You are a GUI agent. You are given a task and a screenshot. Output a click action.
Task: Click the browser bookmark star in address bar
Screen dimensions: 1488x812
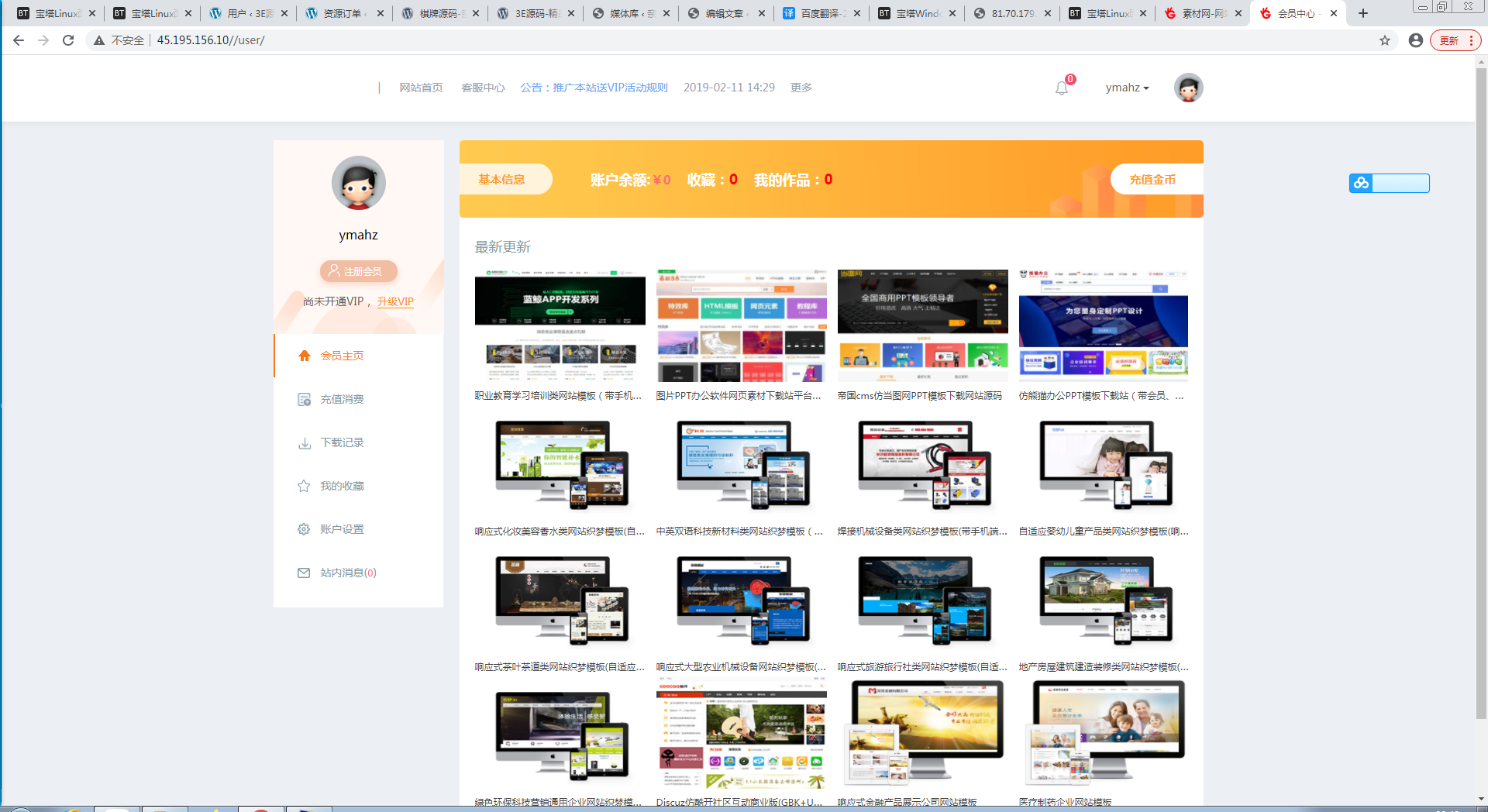click(x=1385, y=40)
